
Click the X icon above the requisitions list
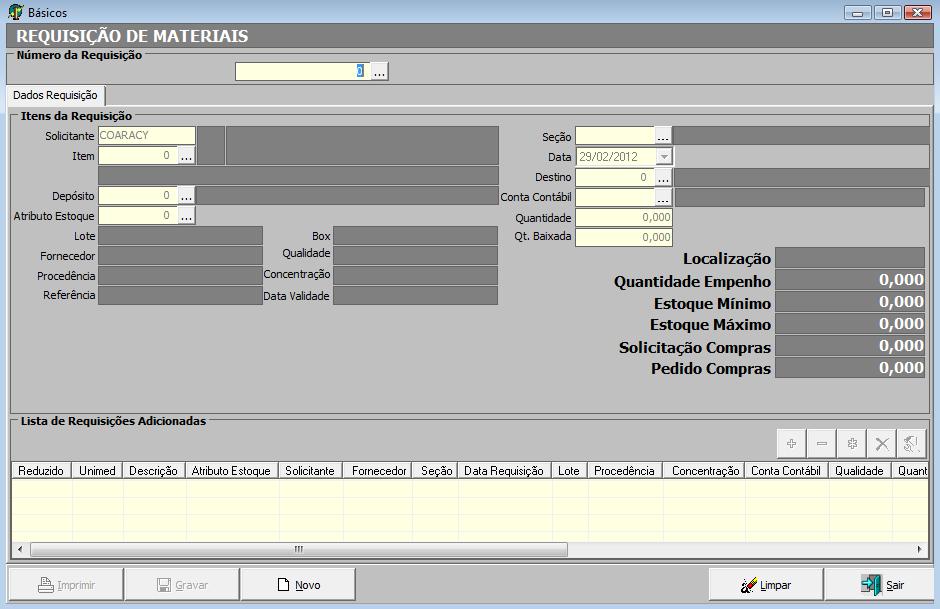click(x=882, y=444)
